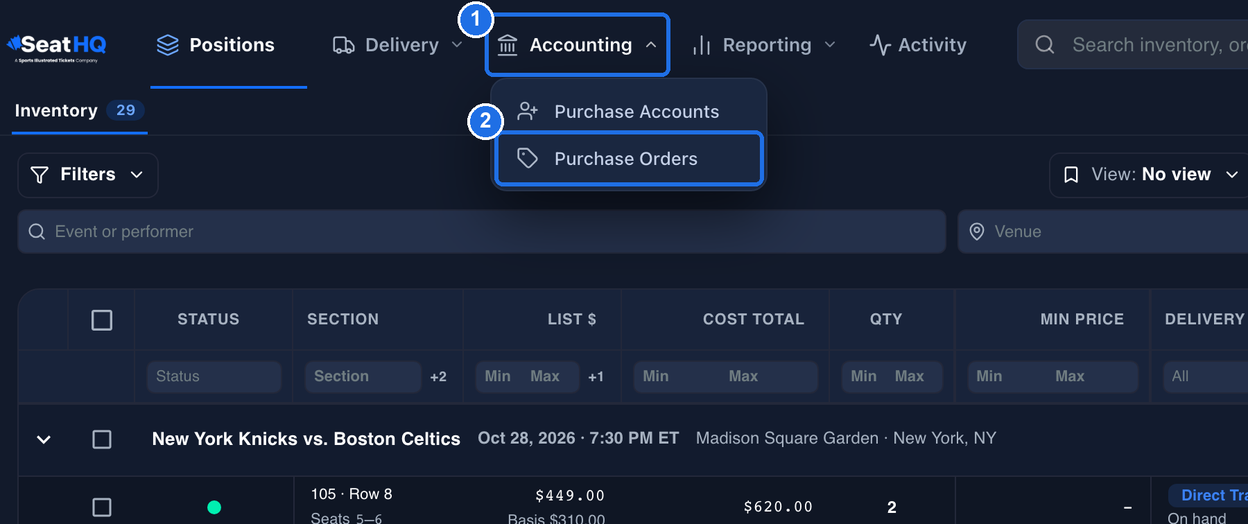Focus the Search inventory field
Viewport: 1248px width, 524px height.
(1133, 45)
